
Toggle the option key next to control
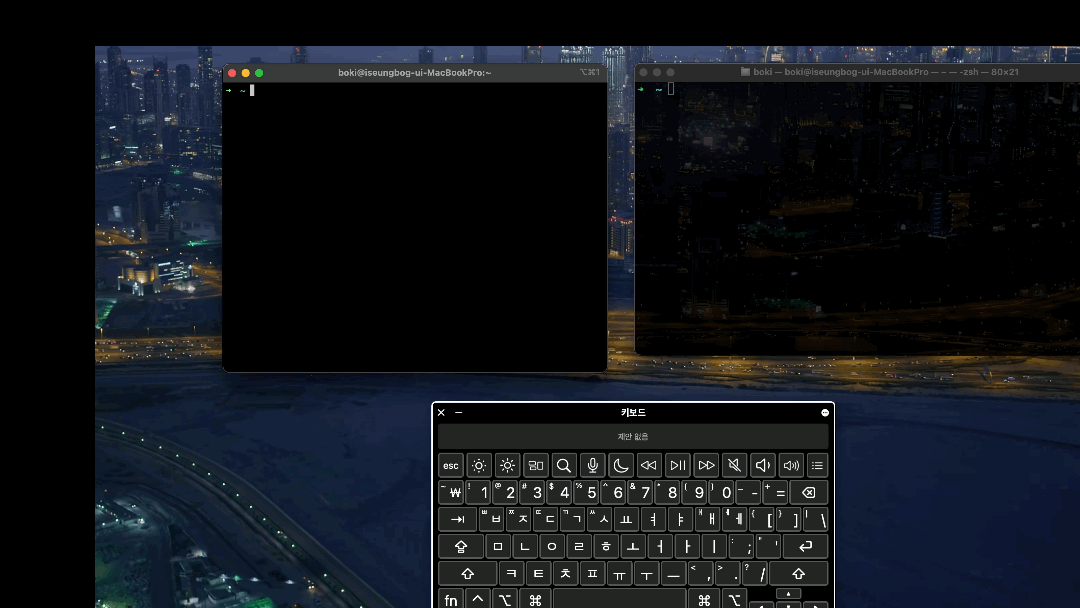[505, 600]
